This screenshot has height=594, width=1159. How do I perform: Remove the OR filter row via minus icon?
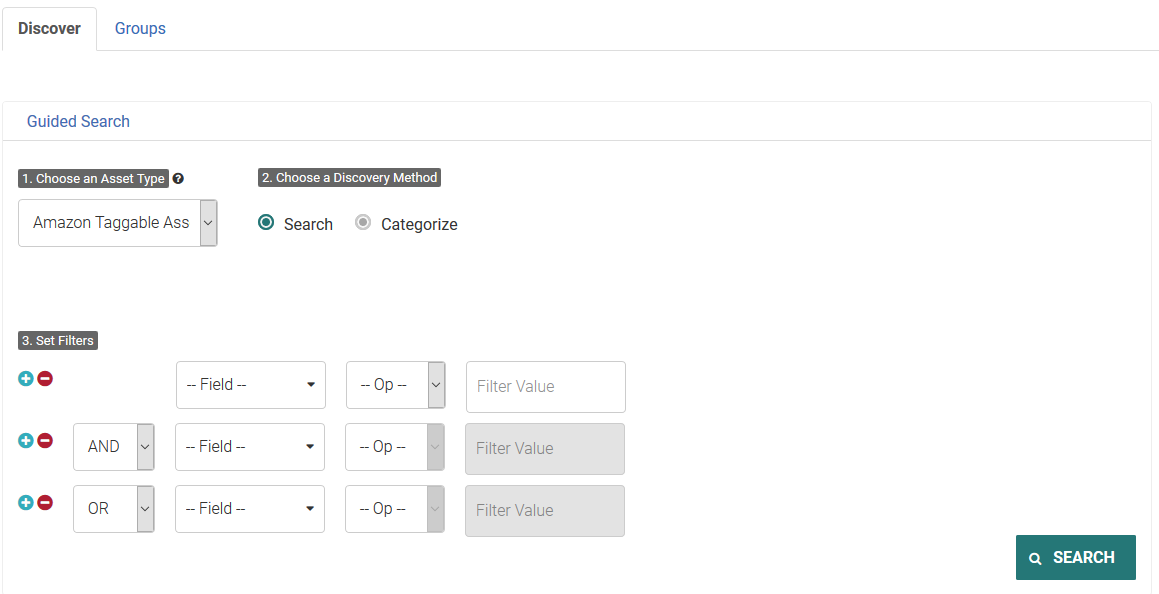click(45, 503)
